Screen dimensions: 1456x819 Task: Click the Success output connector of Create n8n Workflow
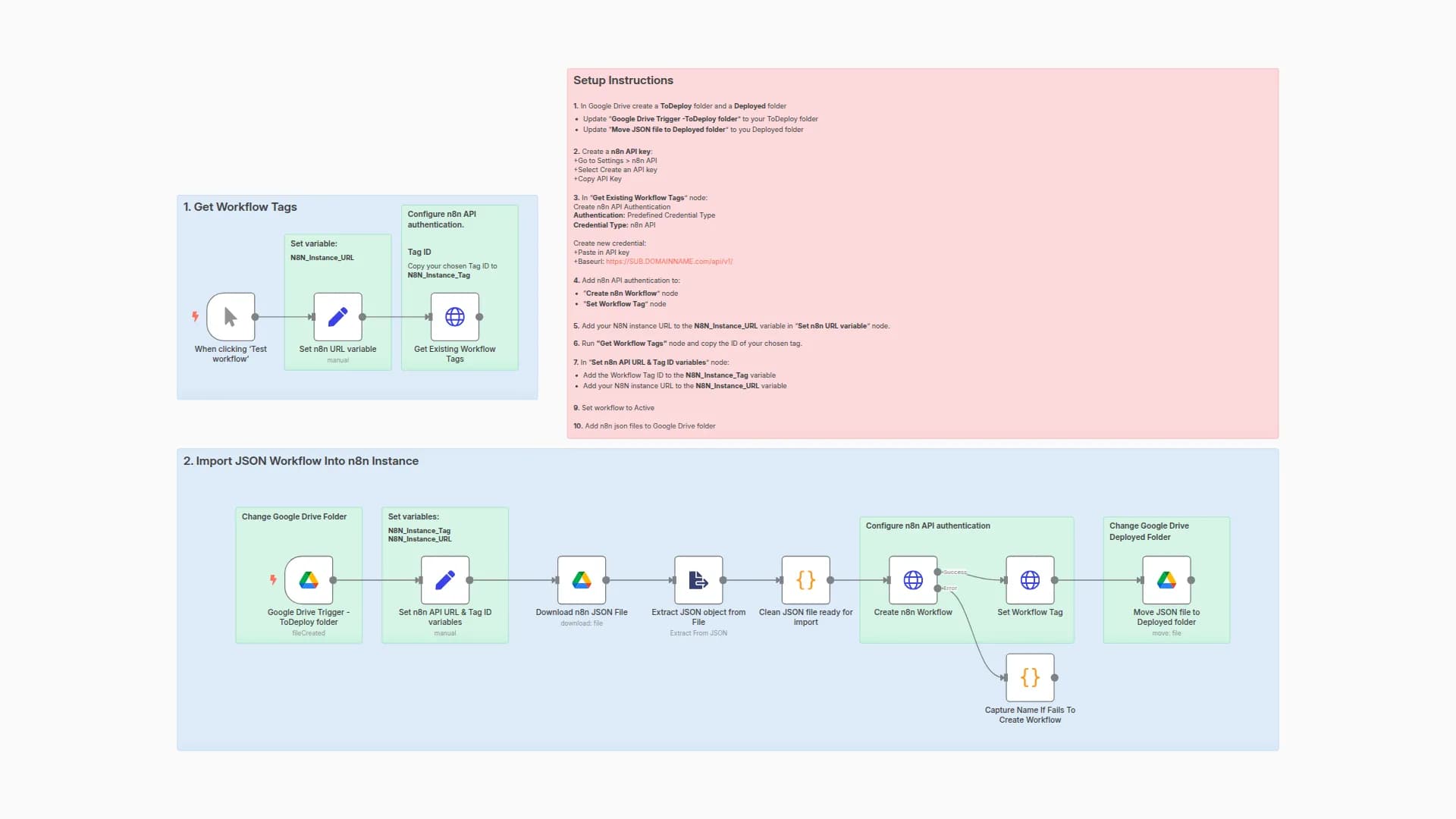click(x=938, y=572)
